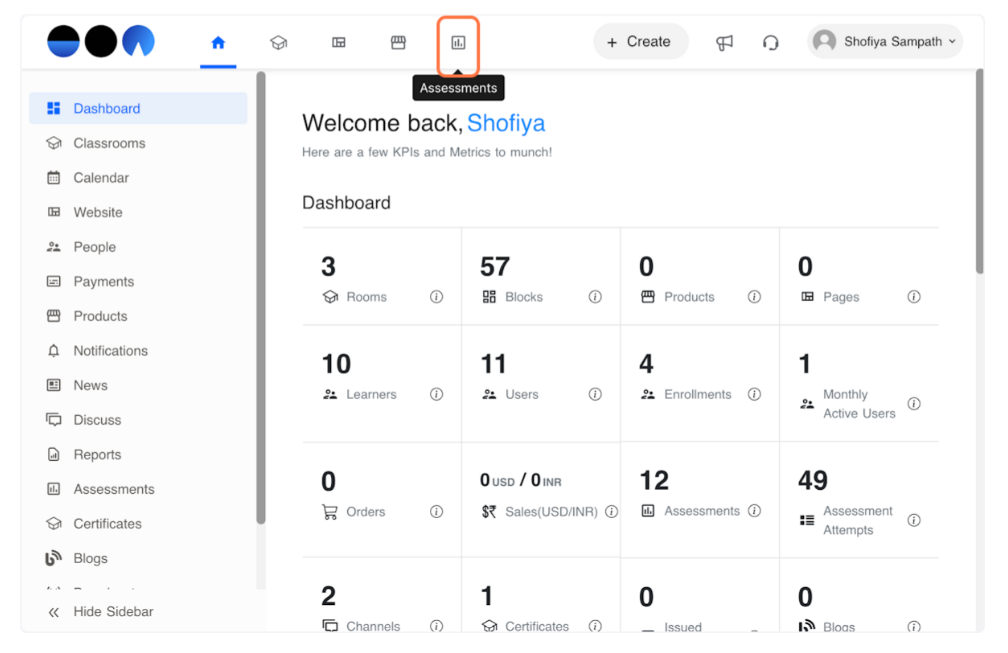Screen dimensions: 1008x653
Task: Click the 12 Assessments count
Action: click(x=654, y=481)
